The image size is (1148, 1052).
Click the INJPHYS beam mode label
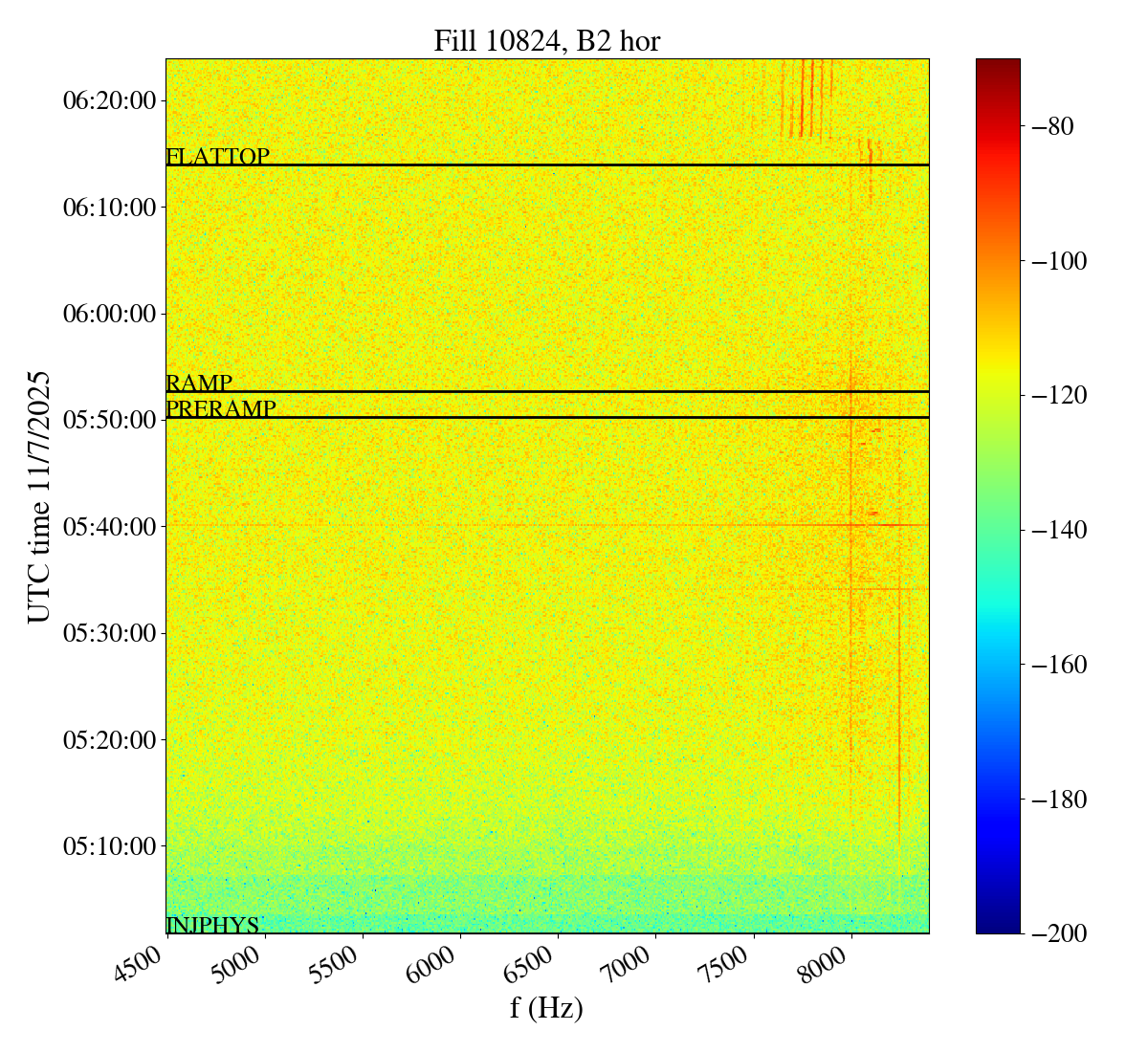(x=212, y=925)
